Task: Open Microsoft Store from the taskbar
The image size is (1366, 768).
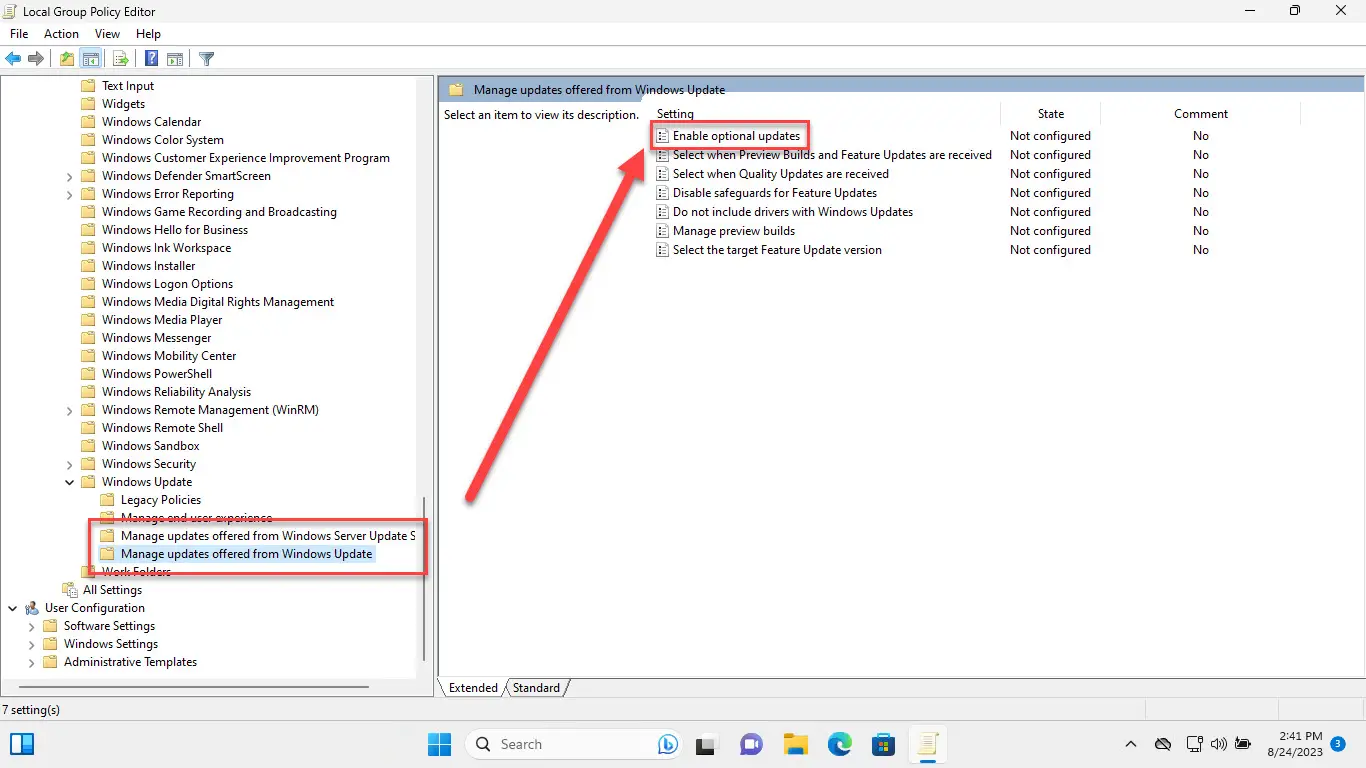Action: coord(883,744)
